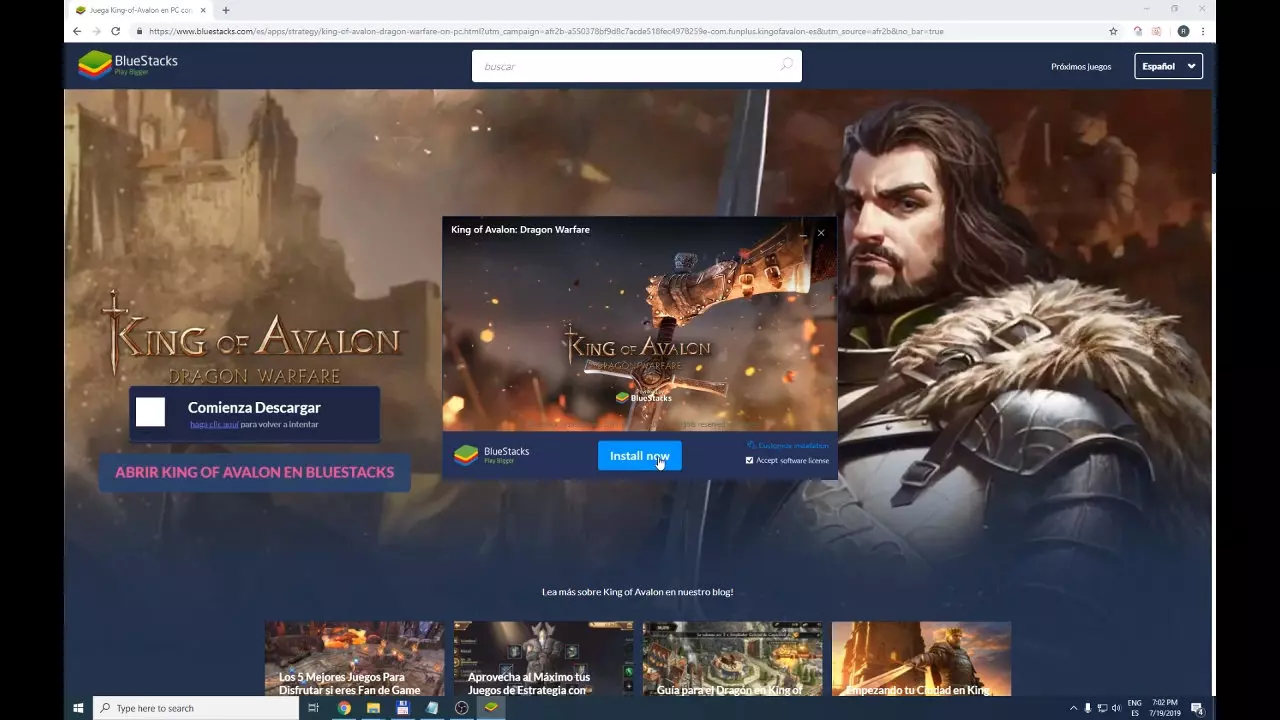Click the Install now button
This screenshot has width=1280, height=720.
point(639,456)
